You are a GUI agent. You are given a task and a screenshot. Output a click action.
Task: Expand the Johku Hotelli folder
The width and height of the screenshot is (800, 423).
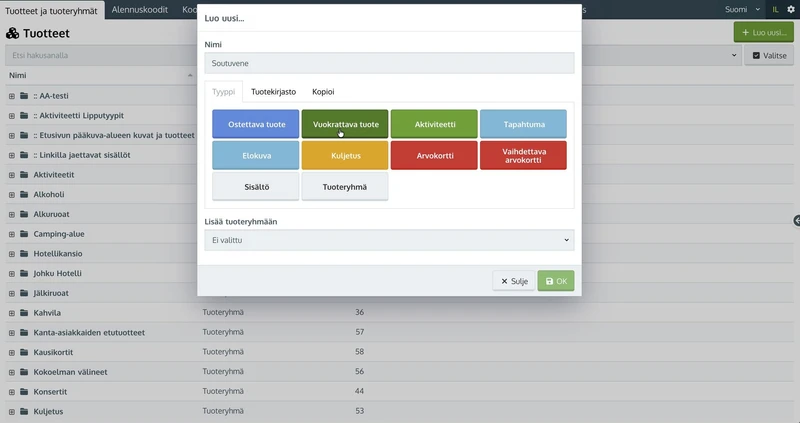point(12,273)
